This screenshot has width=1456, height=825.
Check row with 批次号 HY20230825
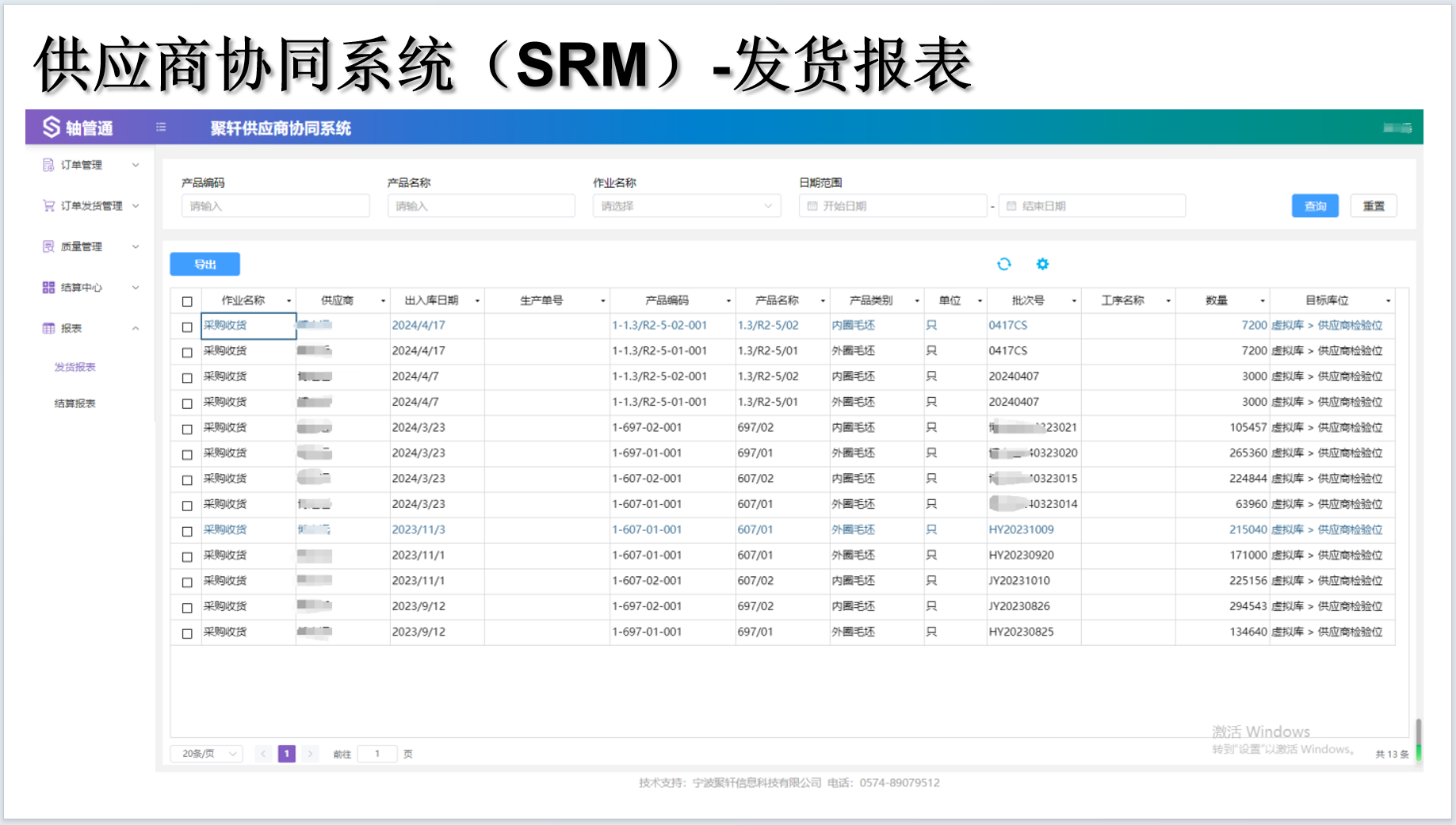click(187, 633)
